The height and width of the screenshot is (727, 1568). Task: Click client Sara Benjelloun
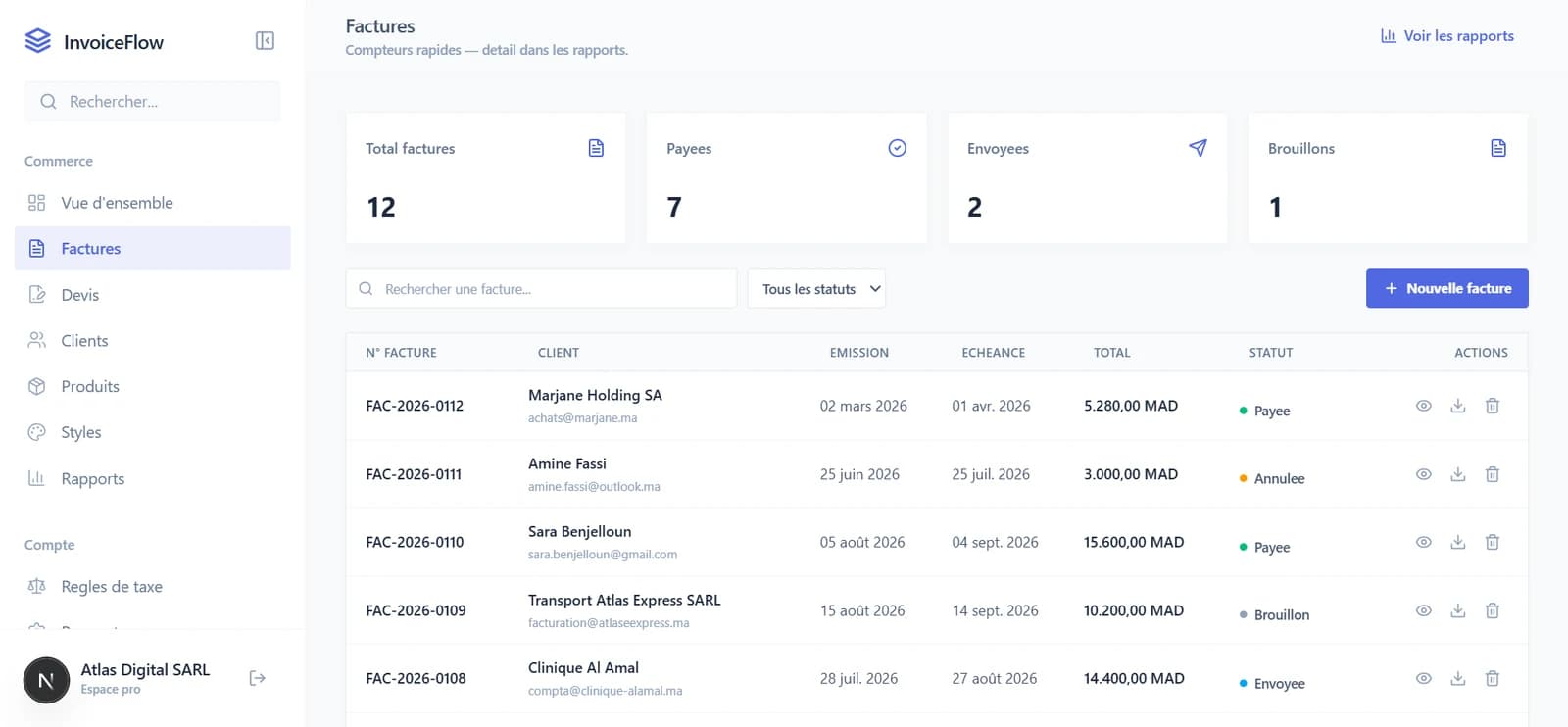point(580,532)
